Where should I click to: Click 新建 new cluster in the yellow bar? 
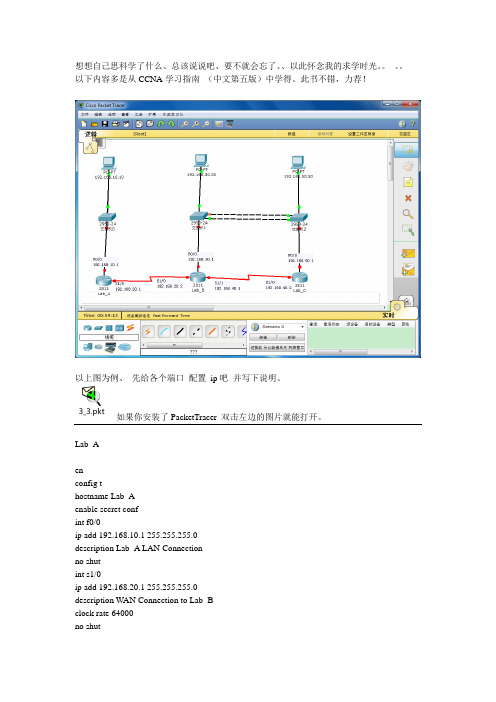pyautogui.click(x=291, y=134)
